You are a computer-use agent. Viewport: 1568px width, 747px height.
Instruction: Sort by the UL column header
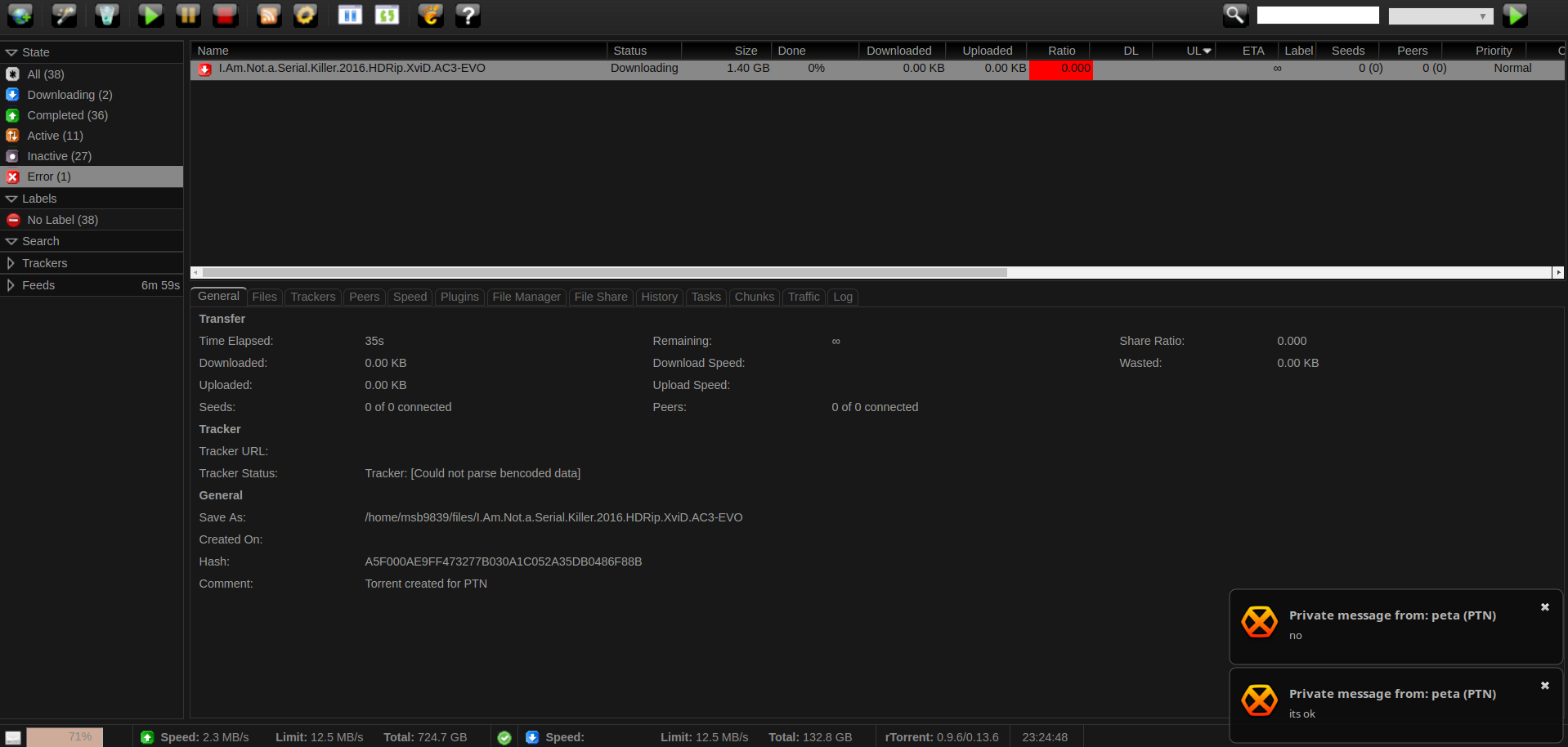click(1185, 51)
